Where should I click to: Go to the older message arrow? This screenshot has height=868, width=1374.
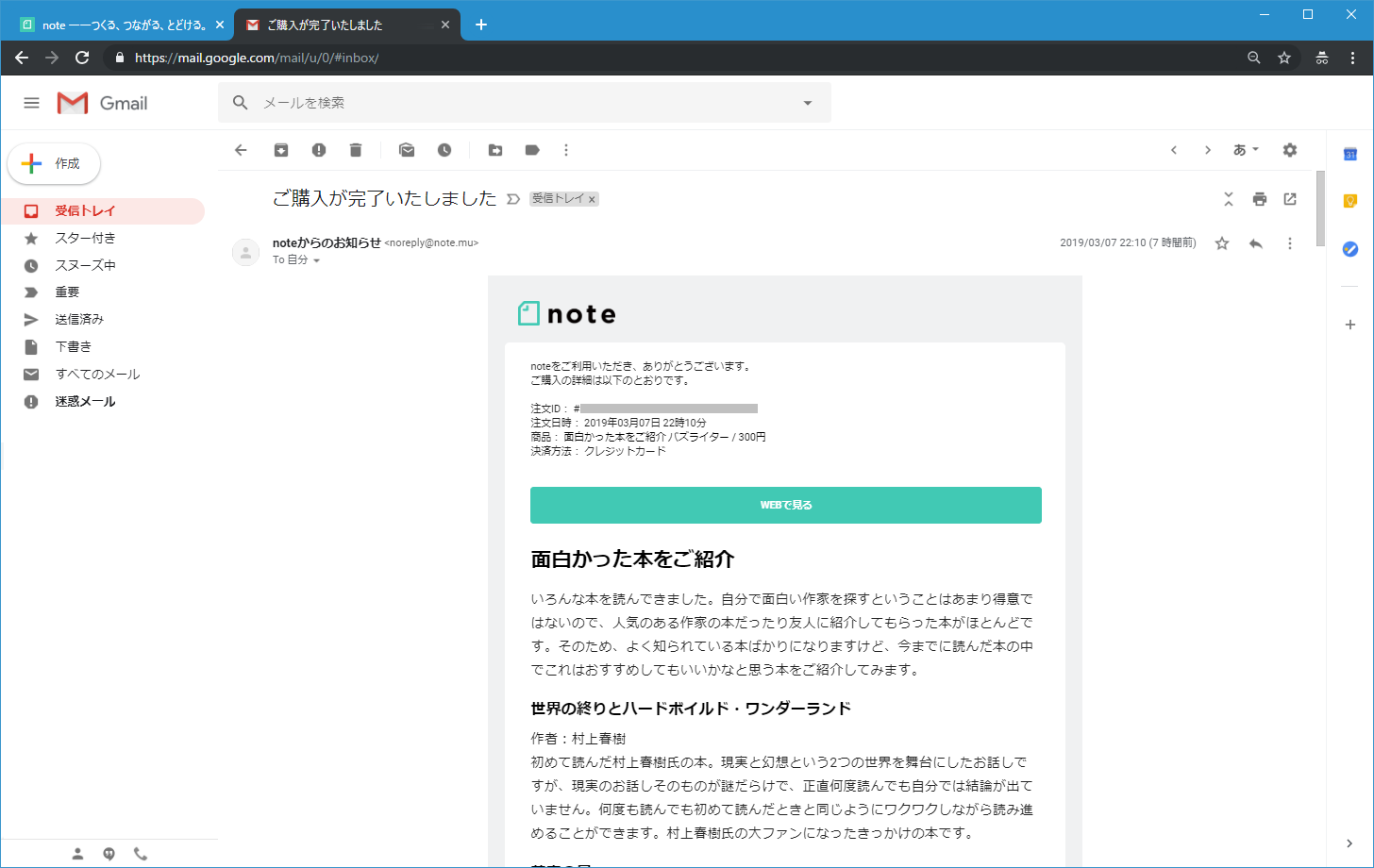click(1207, 150)
